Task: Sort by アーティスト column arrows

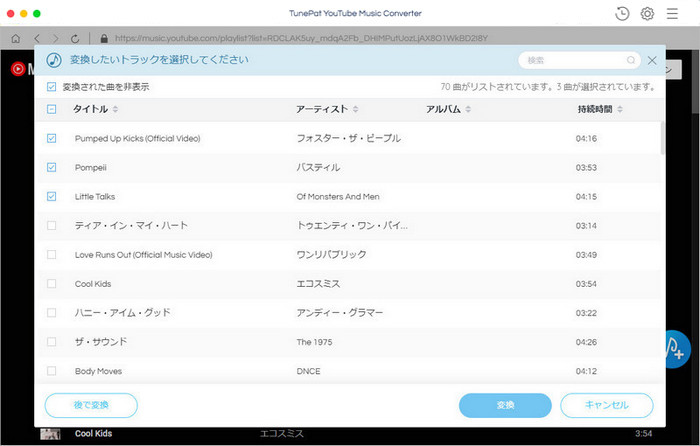Action: click(355, 109)
